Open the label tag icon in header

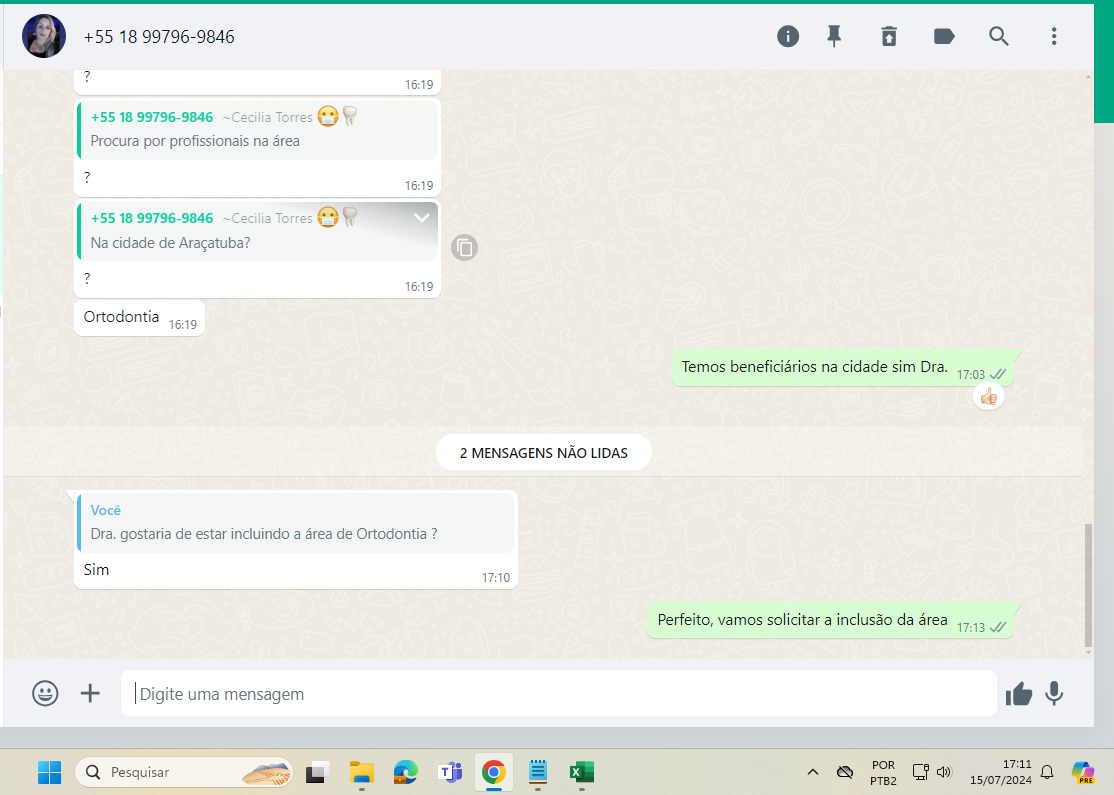(x=943, y=37)
